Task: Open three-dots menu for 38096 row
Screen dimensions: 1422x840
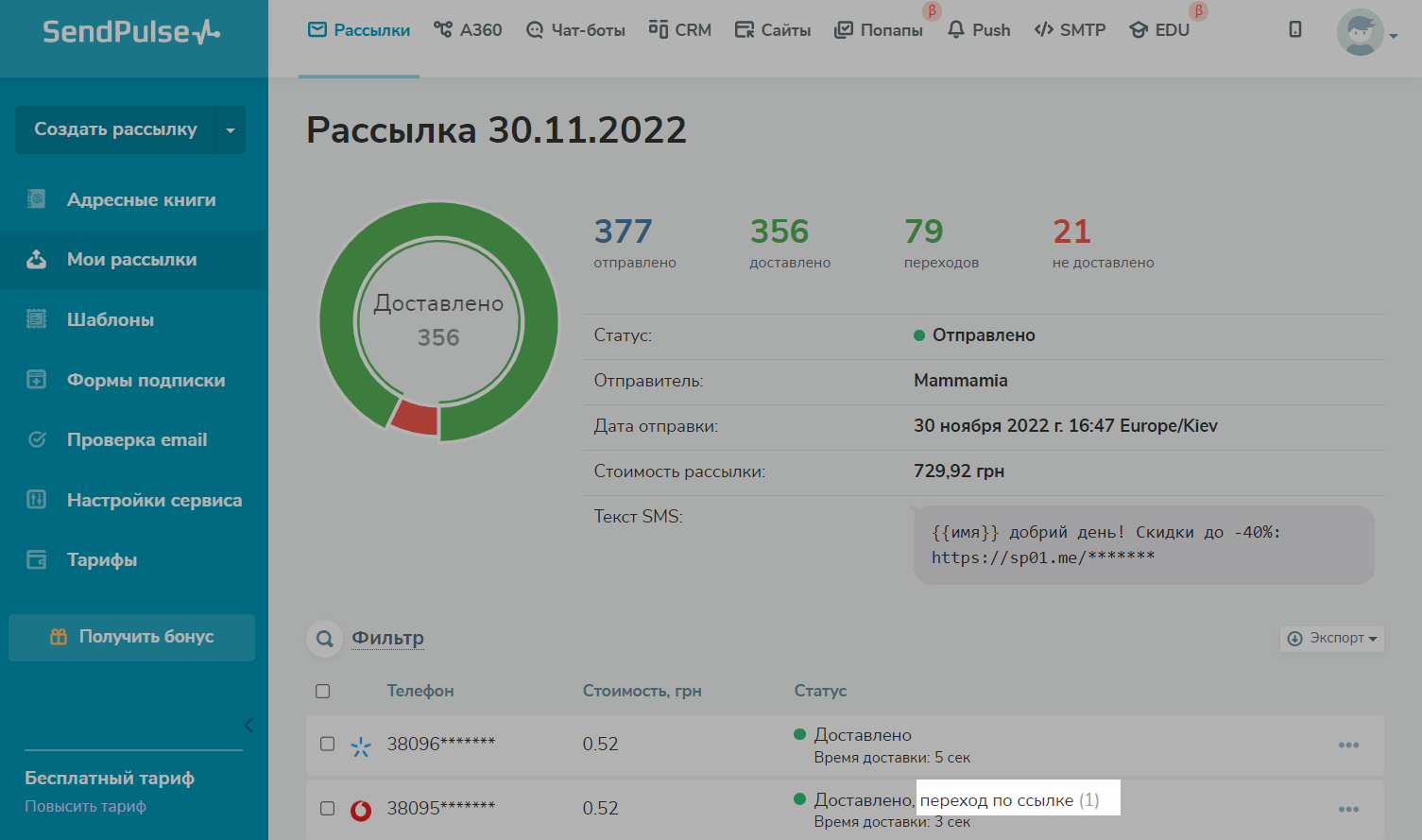Action: click(1348, 746)
